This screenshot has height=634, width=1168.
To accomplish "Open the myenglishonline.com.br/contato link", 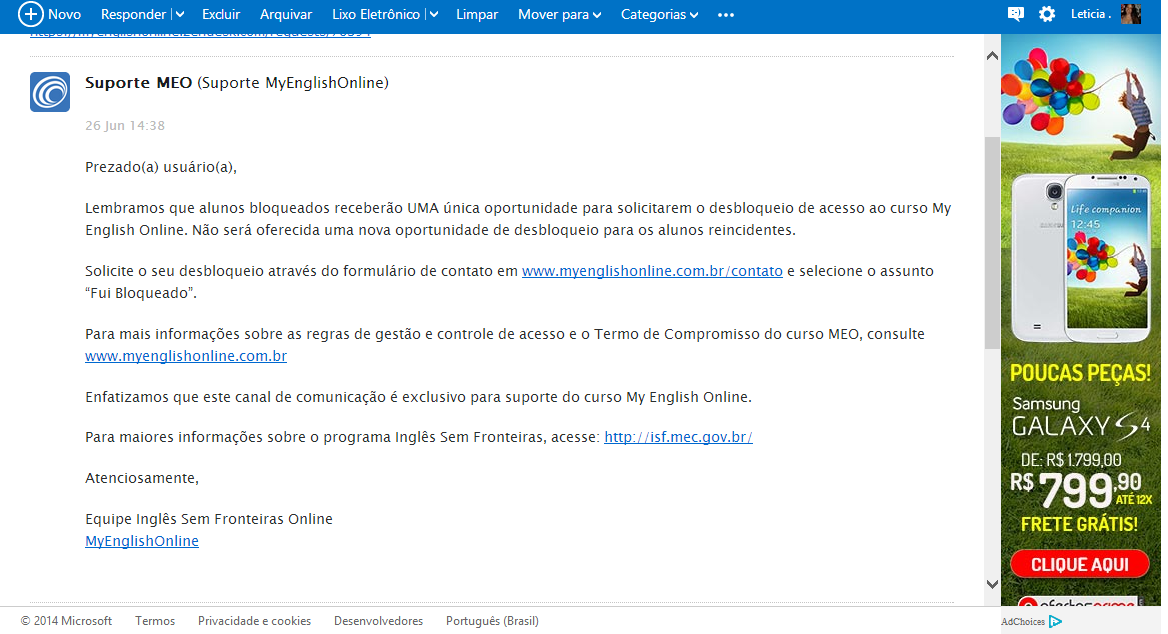I will [652, 271].
